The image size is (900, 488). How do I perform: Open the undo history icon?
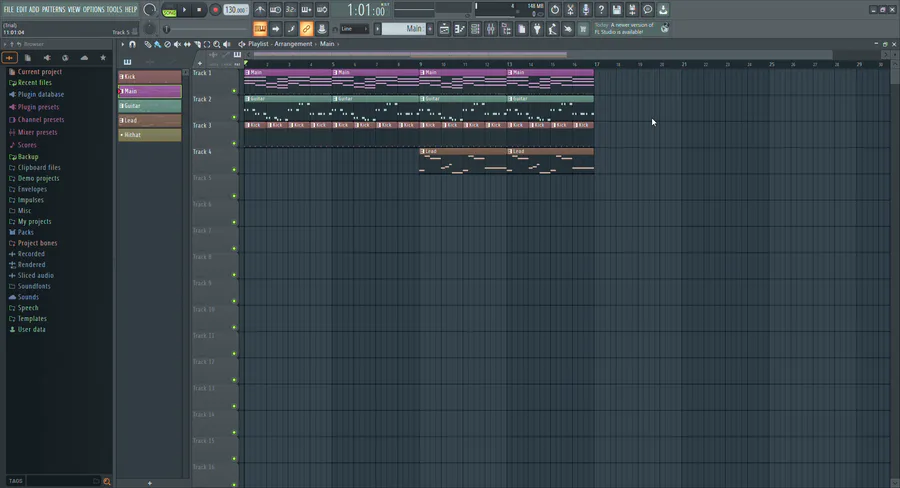point(554,10)
